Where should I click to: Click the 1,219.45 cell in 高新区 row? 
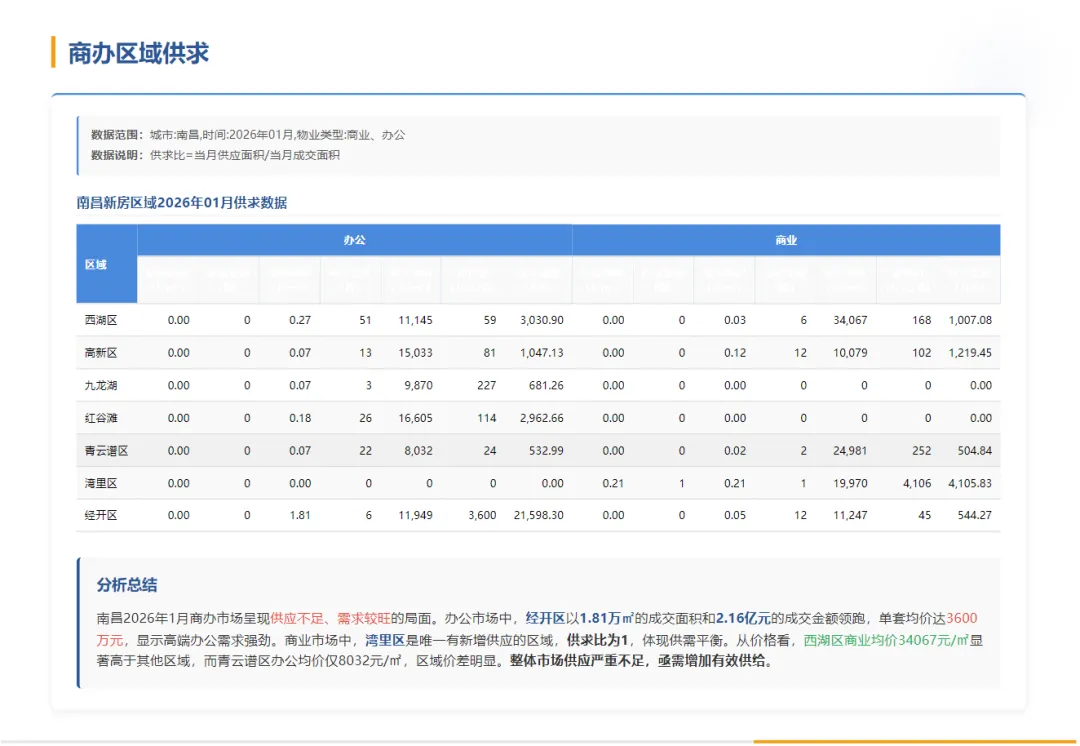970,353
